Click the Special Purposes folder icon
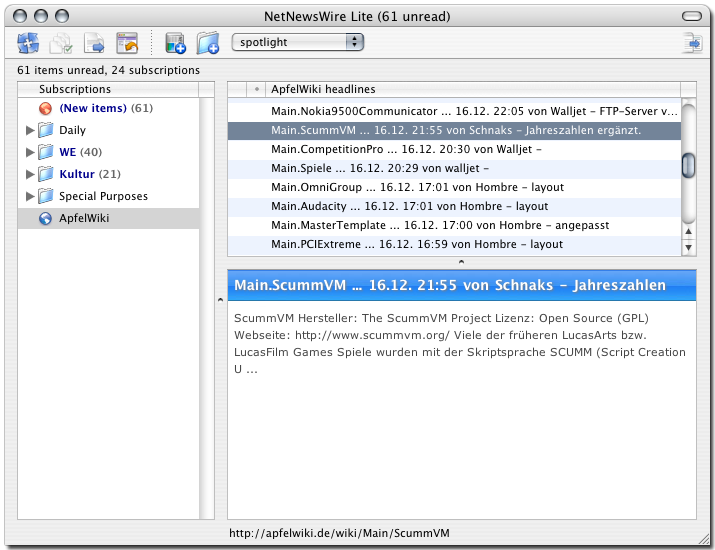 [x=46, y=196]
